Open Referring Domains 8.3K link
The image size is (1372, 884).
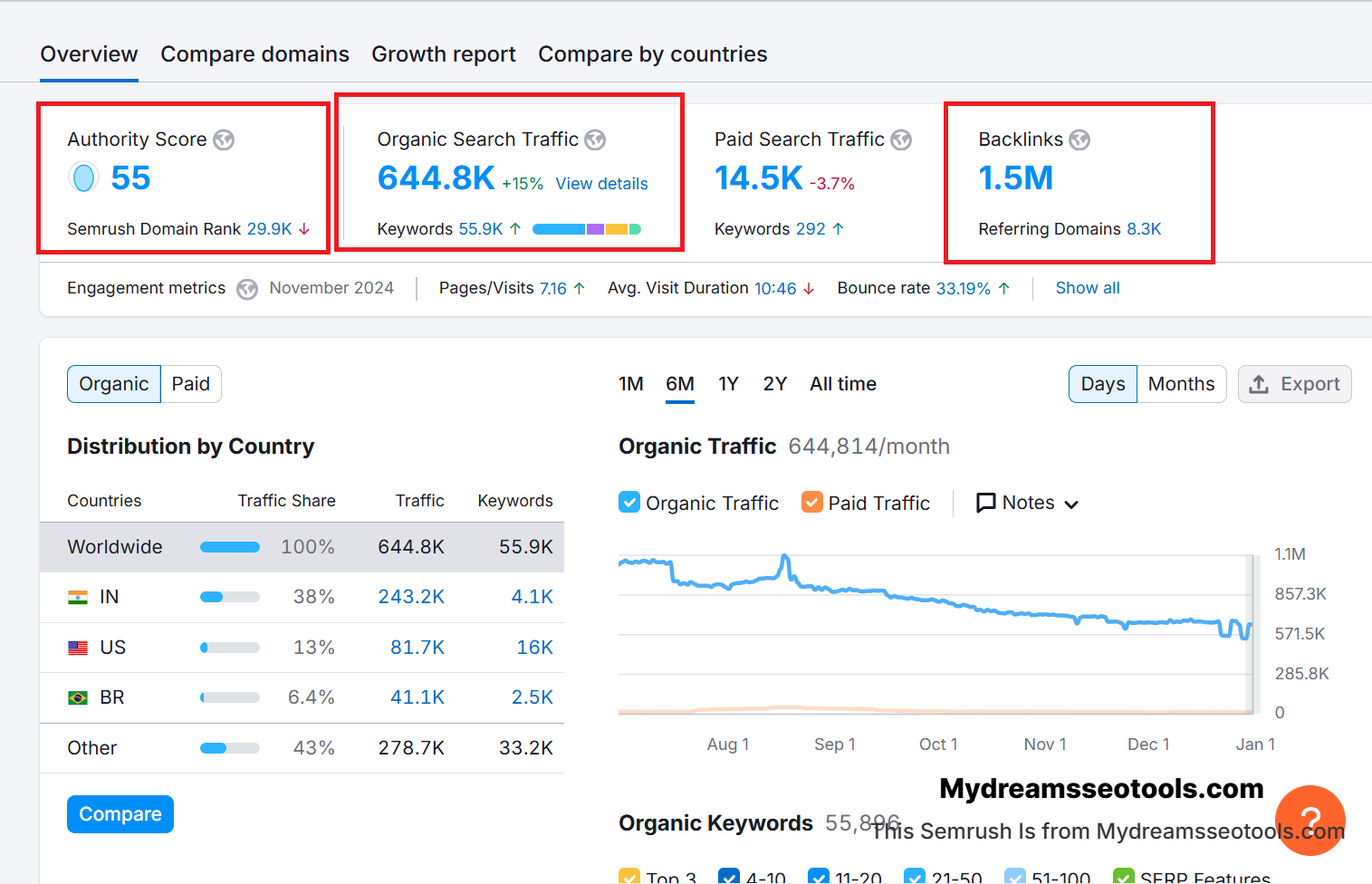[x=1144, y=229]
